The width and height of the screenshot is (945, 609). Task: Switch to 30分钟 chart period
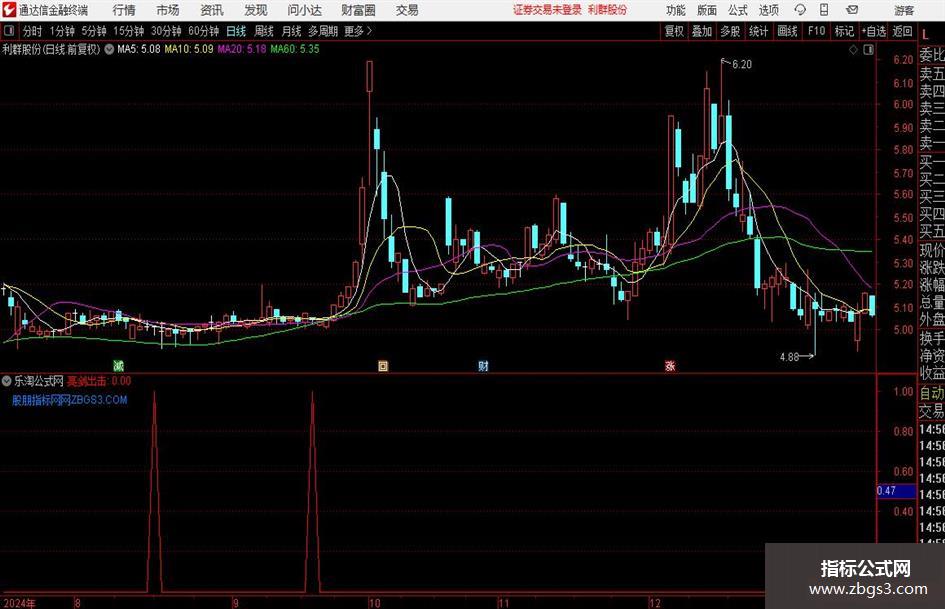click(166, 31)
